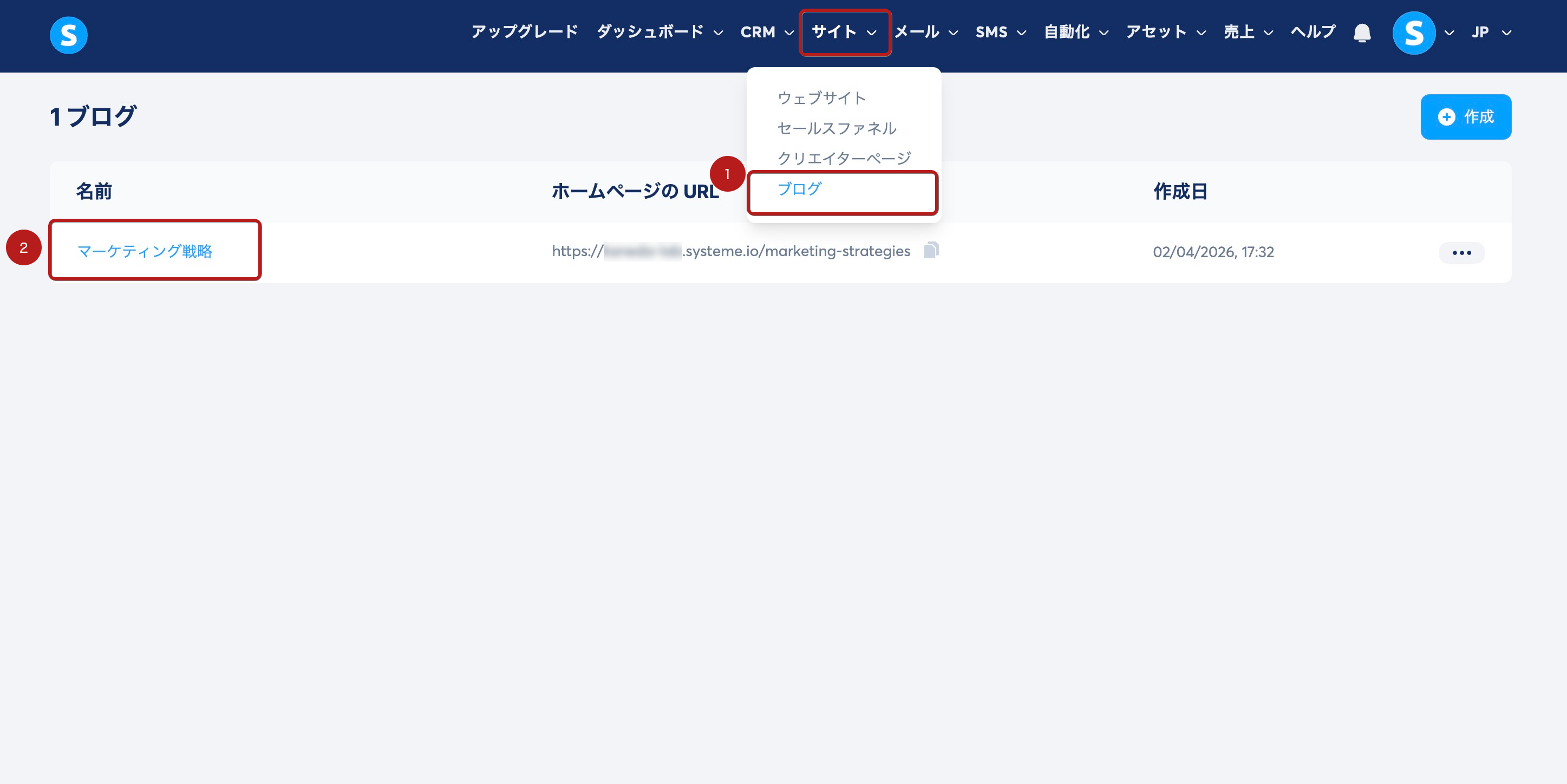Select ウェブサイト from site menu
The height and width of the screenshot is (784, 1567).
click(x=821, y=98)
